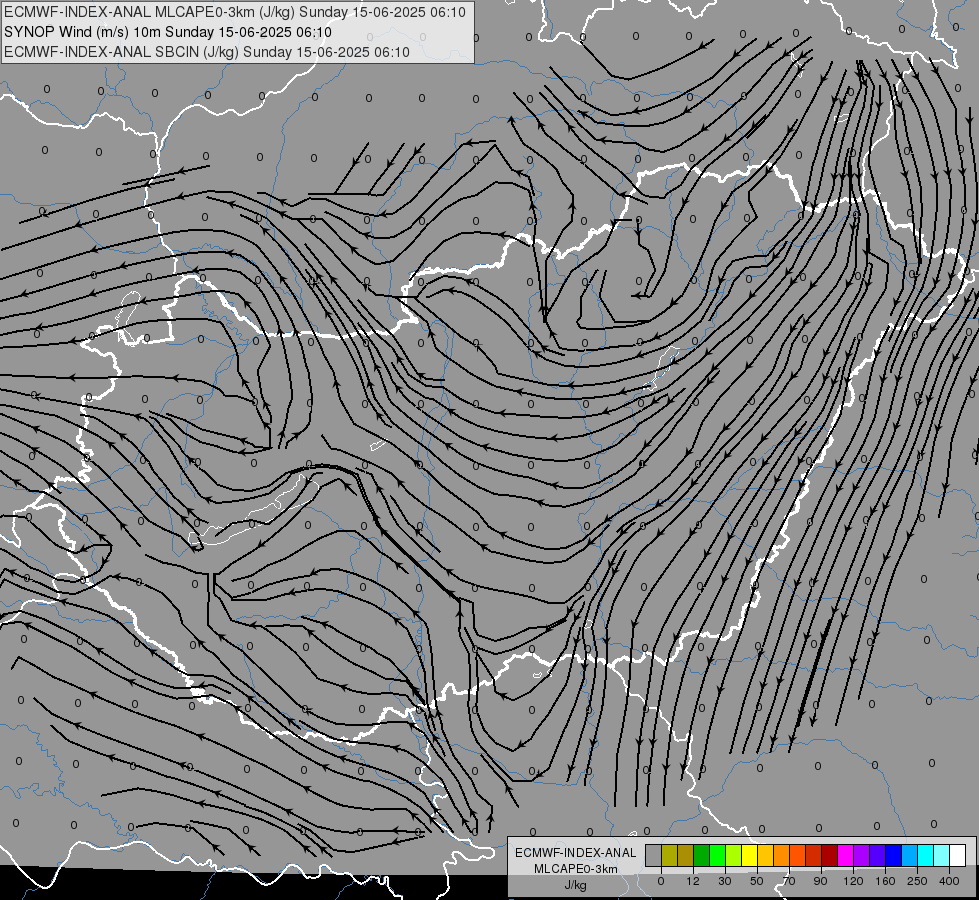Select the pure yellow legend swatch
Screen dimensions: 979x900
[750, 855]
